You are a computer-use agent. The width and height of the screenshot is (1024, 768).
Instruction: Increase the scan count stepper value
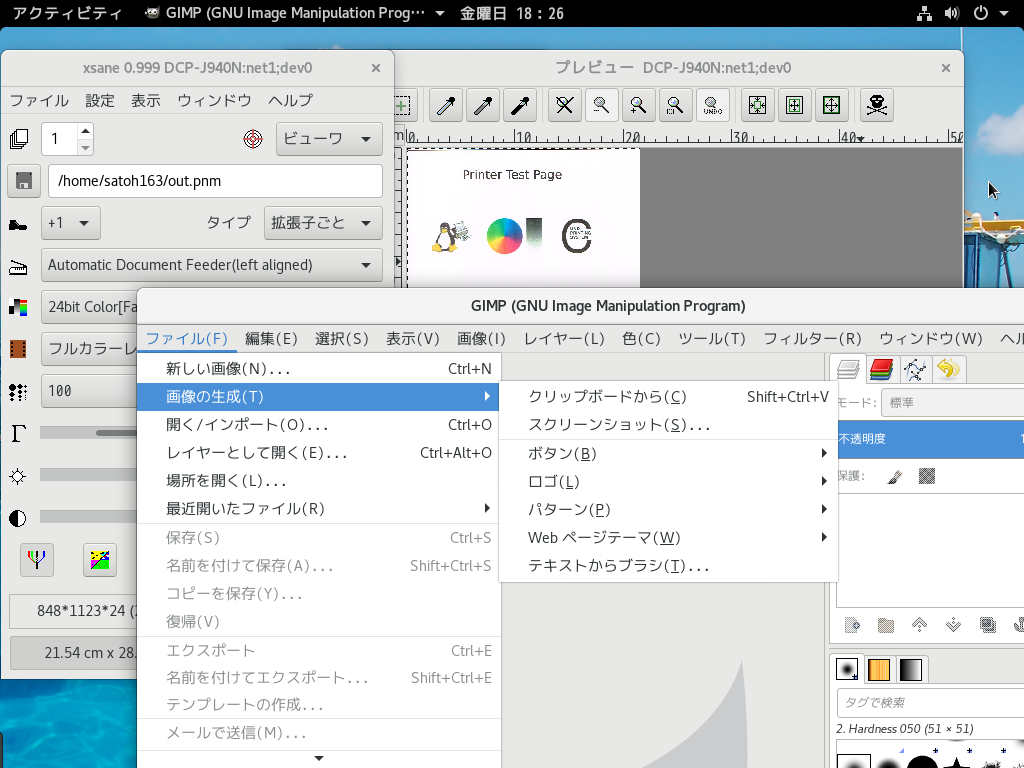[x=85, y=131]
